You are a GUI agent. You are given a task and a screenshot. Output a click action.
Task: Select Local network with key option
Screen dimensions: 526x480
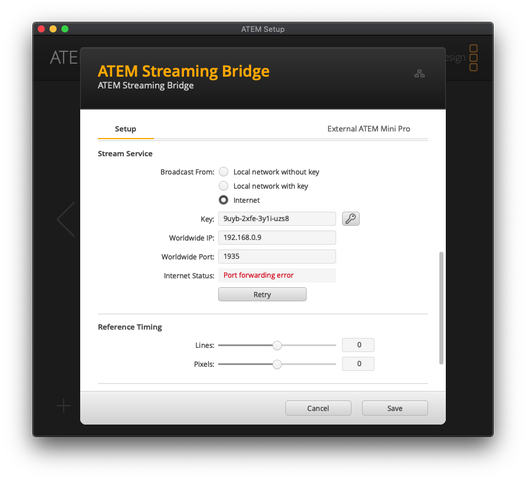point(223,186)
